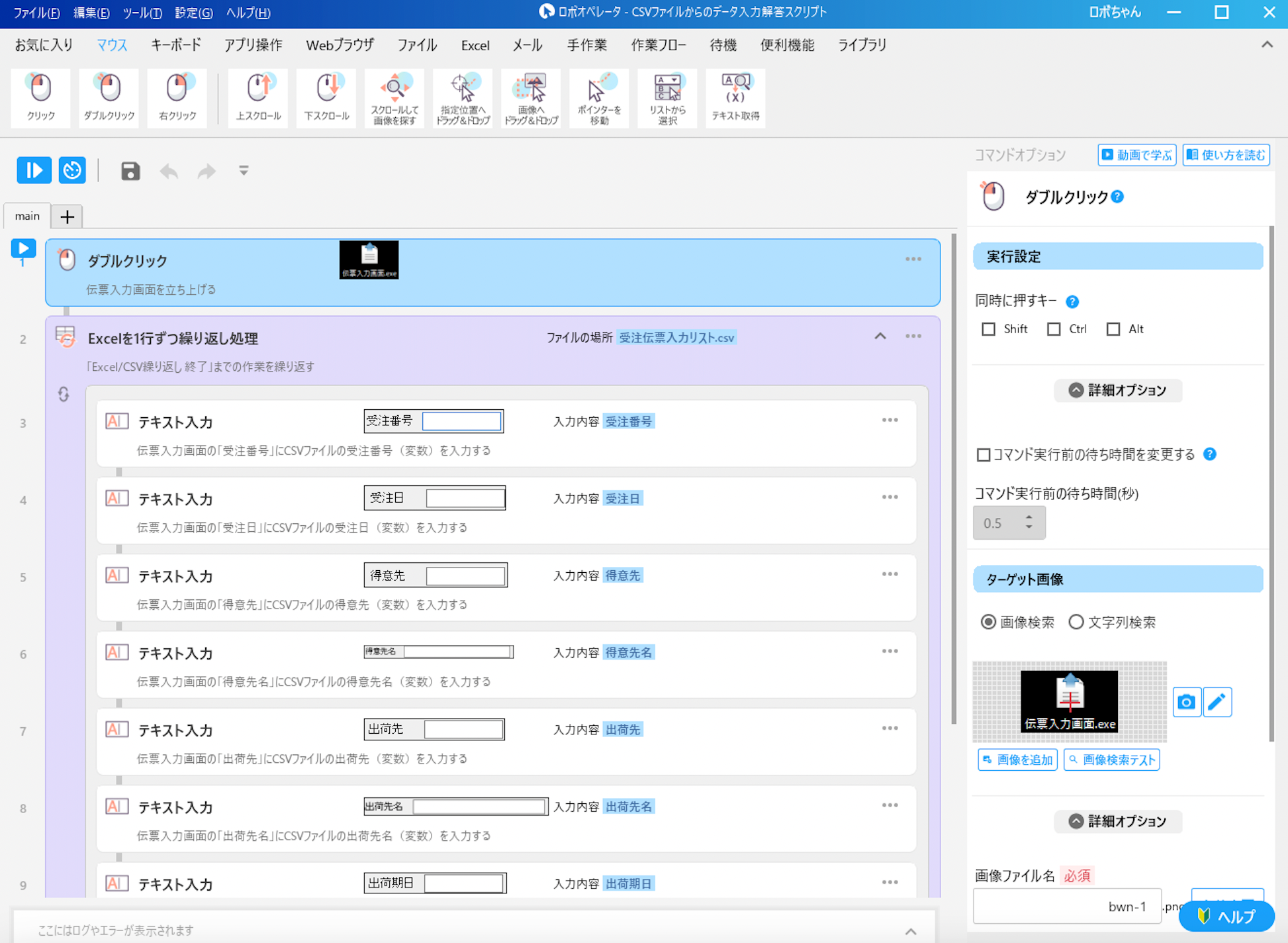The width and height of the screenshot is (1288, 943).
Task: Click the pencil edit image icon
Action: 1217,702
